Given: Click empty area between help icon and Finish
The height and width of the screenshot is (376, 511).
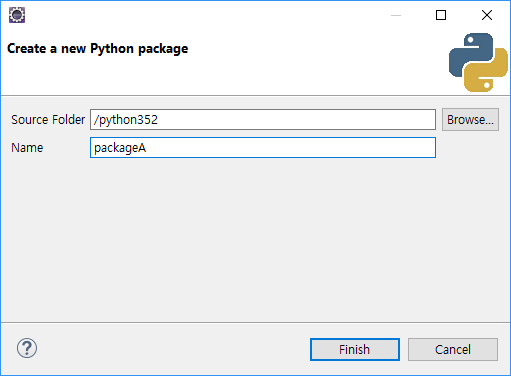Looking at the screenshot, I should pyautogui.click(x=173, y=349).
